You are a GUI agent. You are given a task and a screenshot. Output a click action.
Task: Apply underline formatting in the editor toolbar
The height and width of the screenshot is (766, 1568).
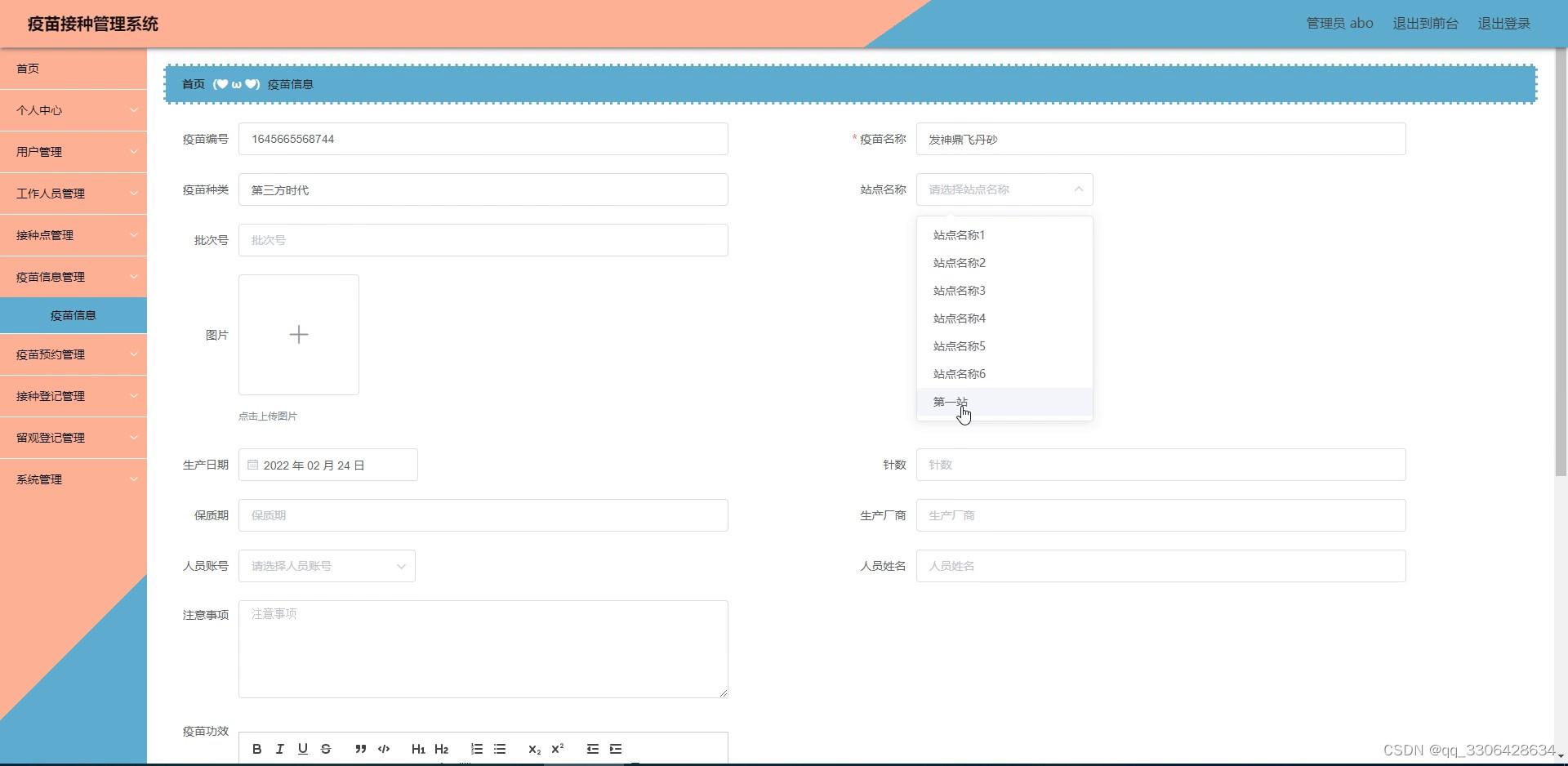[303, 749]
